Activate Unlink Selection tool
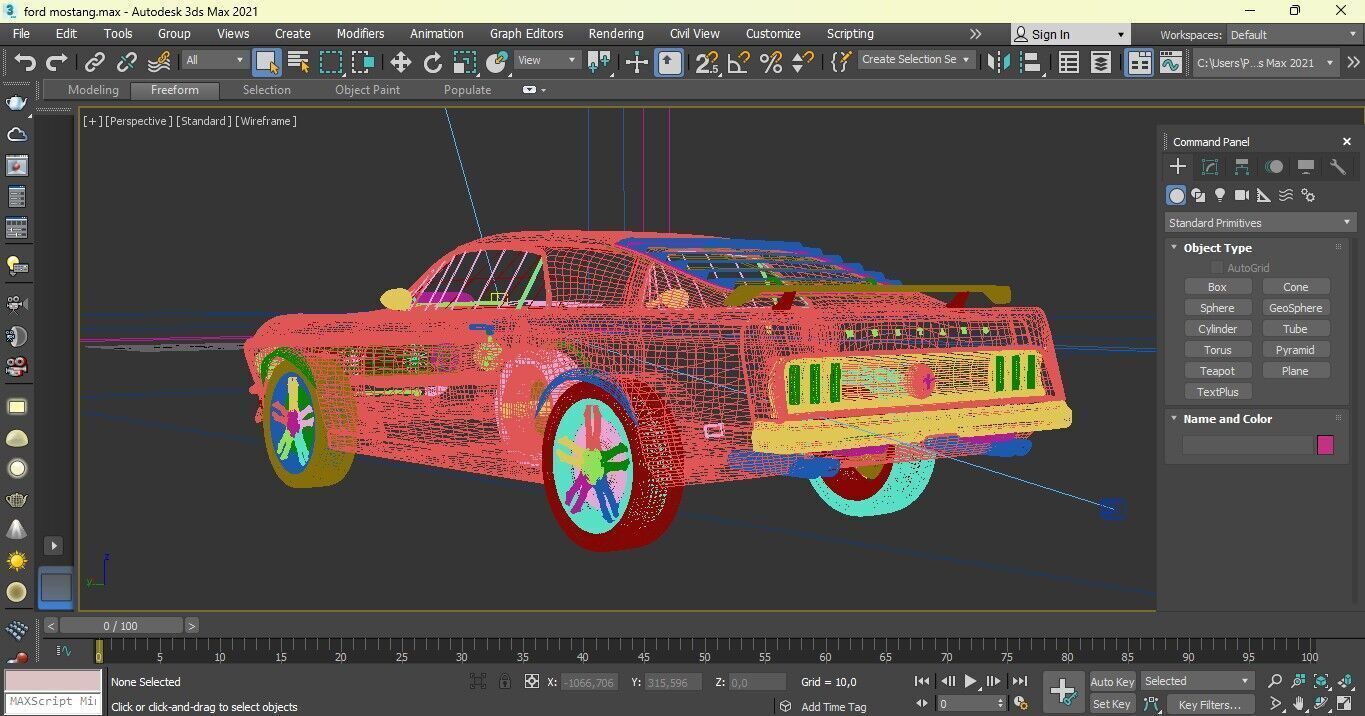1365x716 pixels. tap(126, 62)
